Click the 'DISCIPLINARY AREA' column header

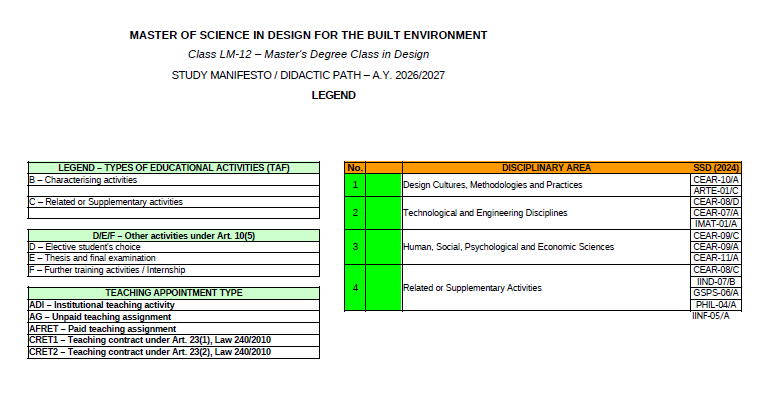(546, 168)
